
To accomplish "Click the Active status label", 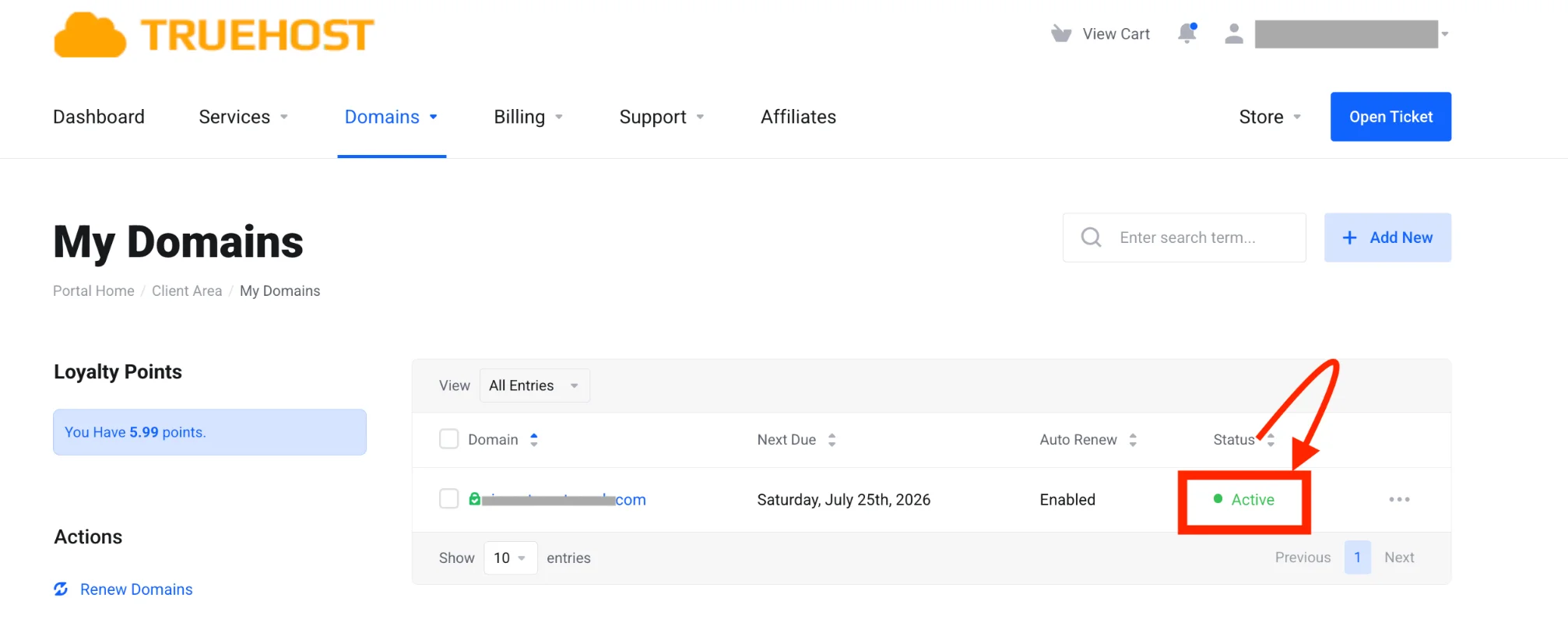I will click(1253, 499).
